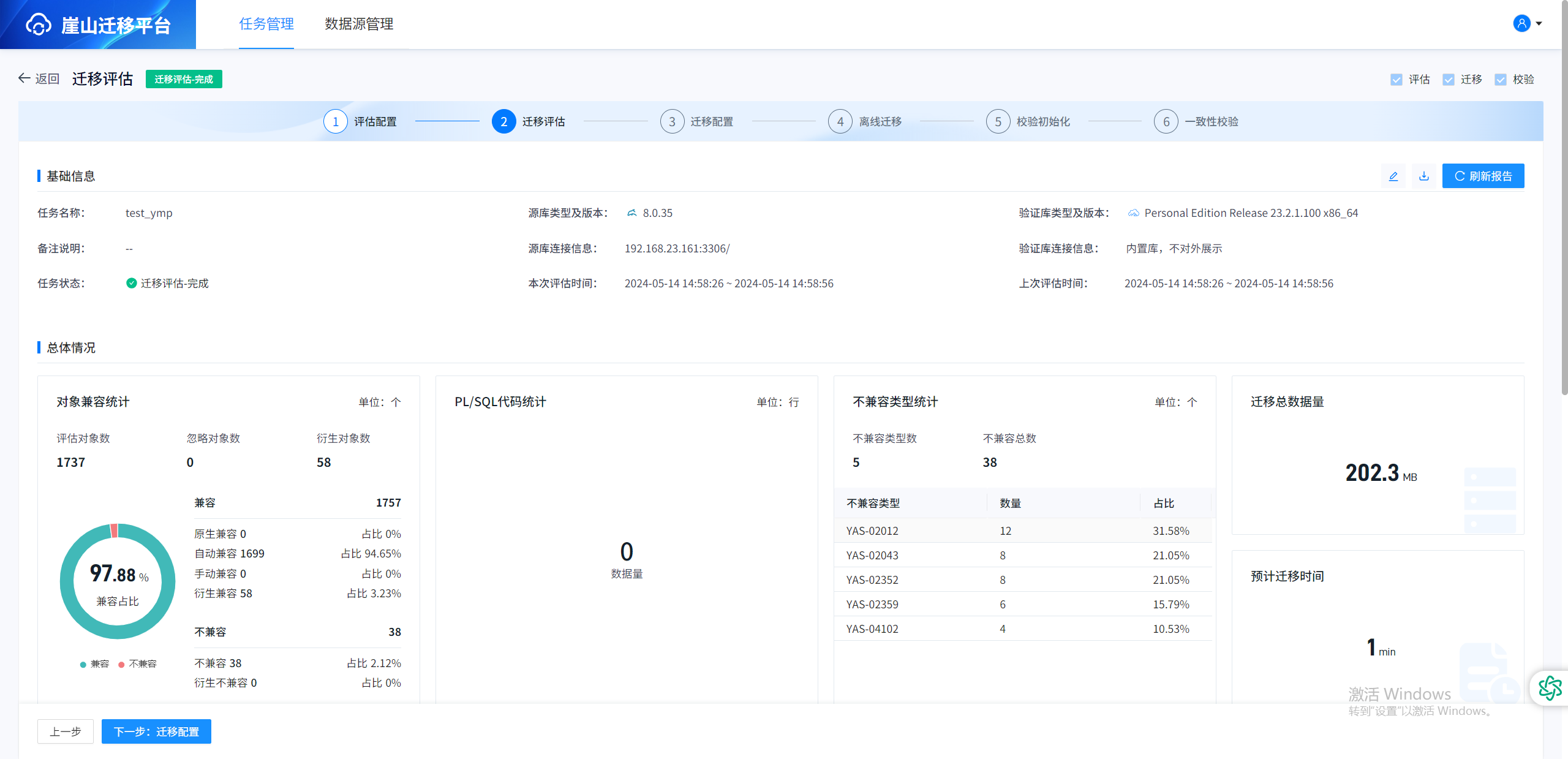Open the 任务管理 tab
The width and height of the screenshot is (1568, 759).
coord(266,24)
